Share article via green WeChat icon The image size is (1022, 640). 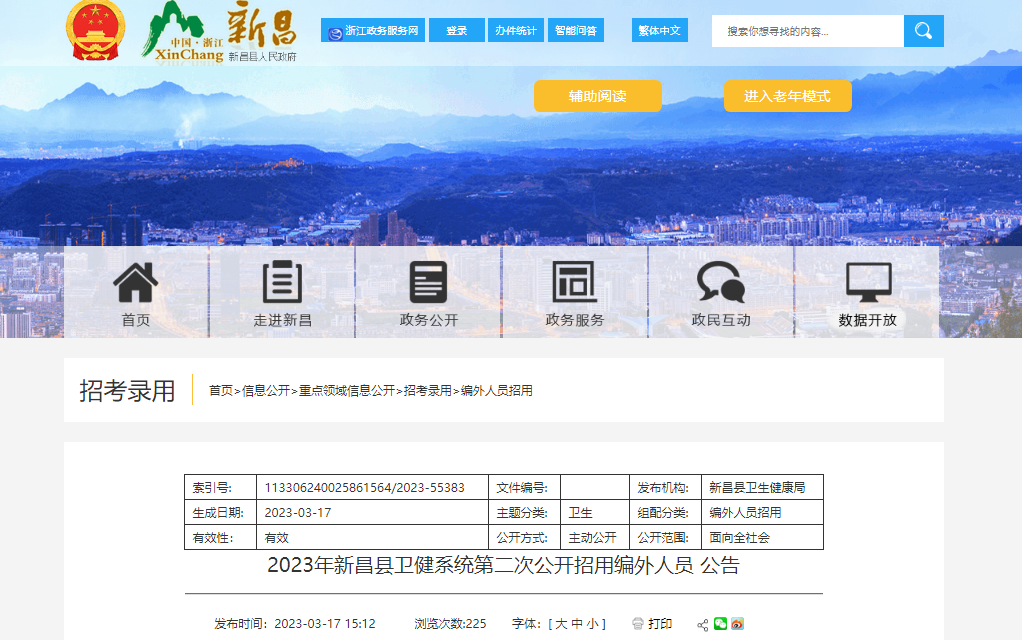pos(720,624)
